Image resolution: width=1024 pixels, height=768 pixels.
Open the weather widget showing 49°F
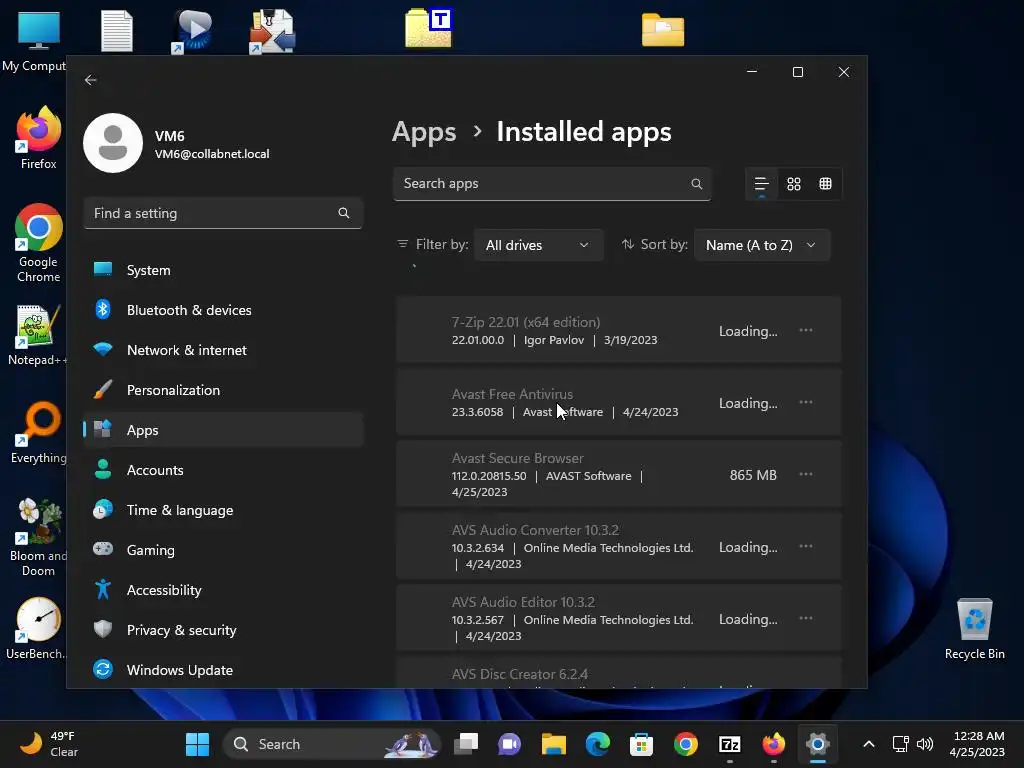tap(48, 744)
